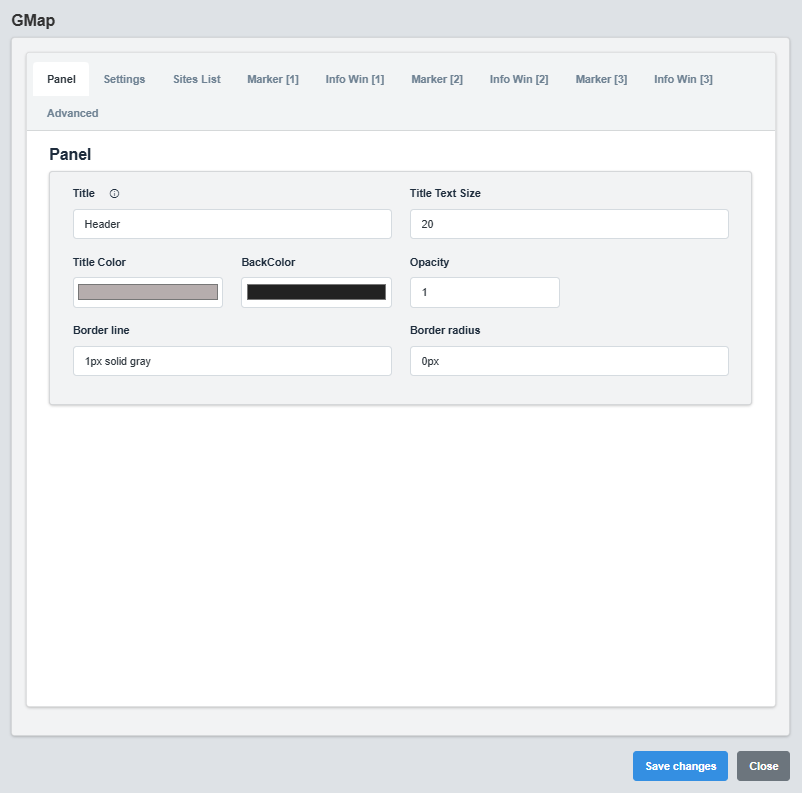This screenshot has width=802, height=793.
Task: Select the Marker [1] tab
Action: (272, 79)
